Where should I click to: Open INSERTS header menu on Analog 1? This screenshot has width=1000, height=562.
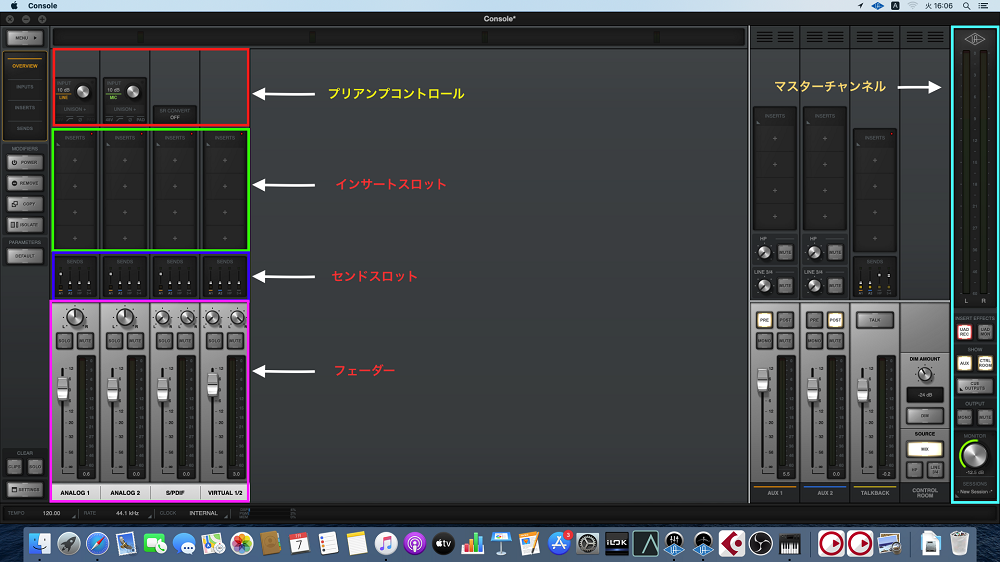[x=75, y=138]
